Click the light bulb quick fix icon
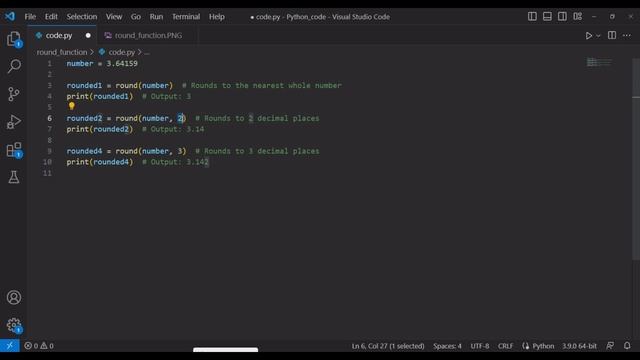Screen dimensions: 640x360 click(71, 106)
